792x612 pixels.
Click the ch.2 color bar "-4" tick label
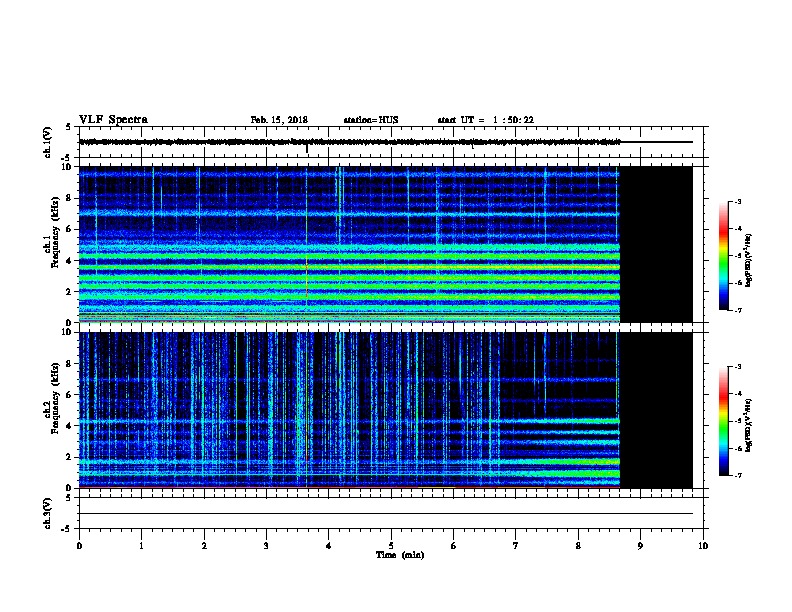737,394
